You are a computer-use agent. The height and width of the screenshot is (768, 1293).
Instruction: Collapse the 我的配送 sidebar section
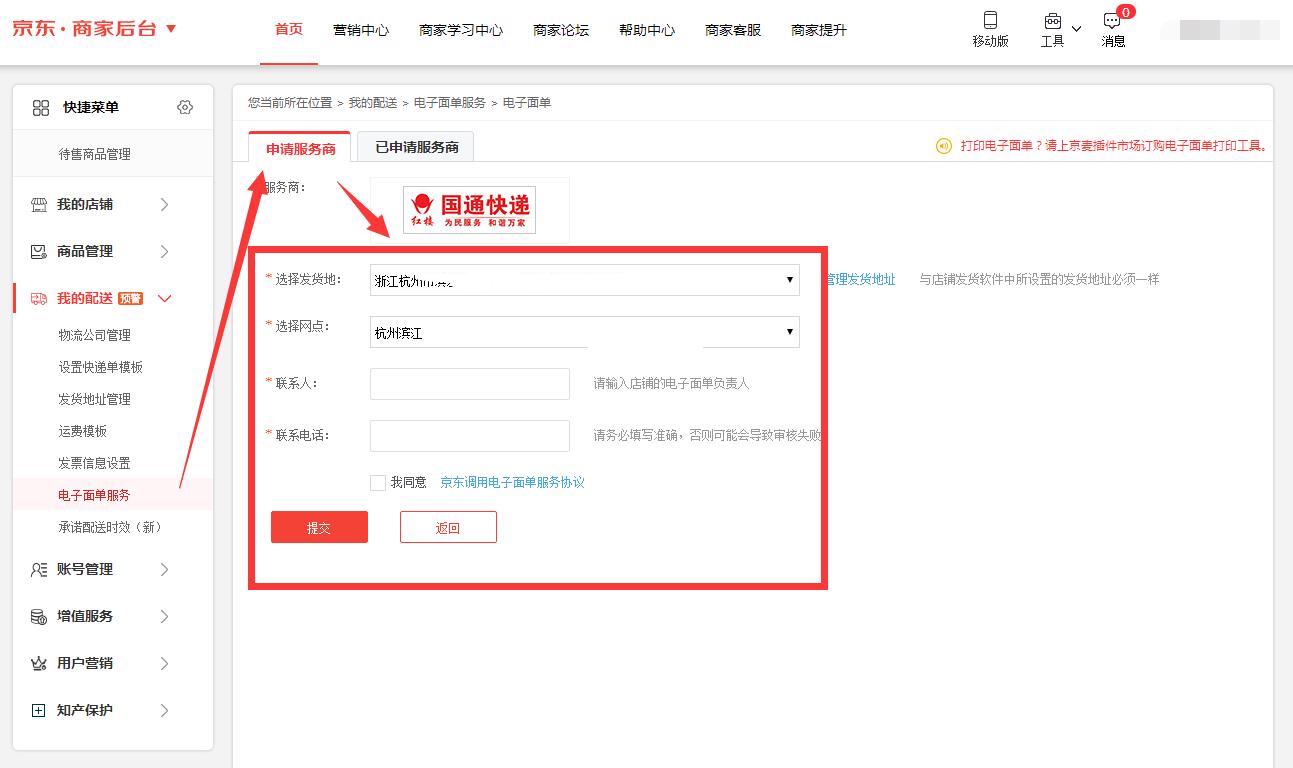pyautogui.click(x=165, y=298)
